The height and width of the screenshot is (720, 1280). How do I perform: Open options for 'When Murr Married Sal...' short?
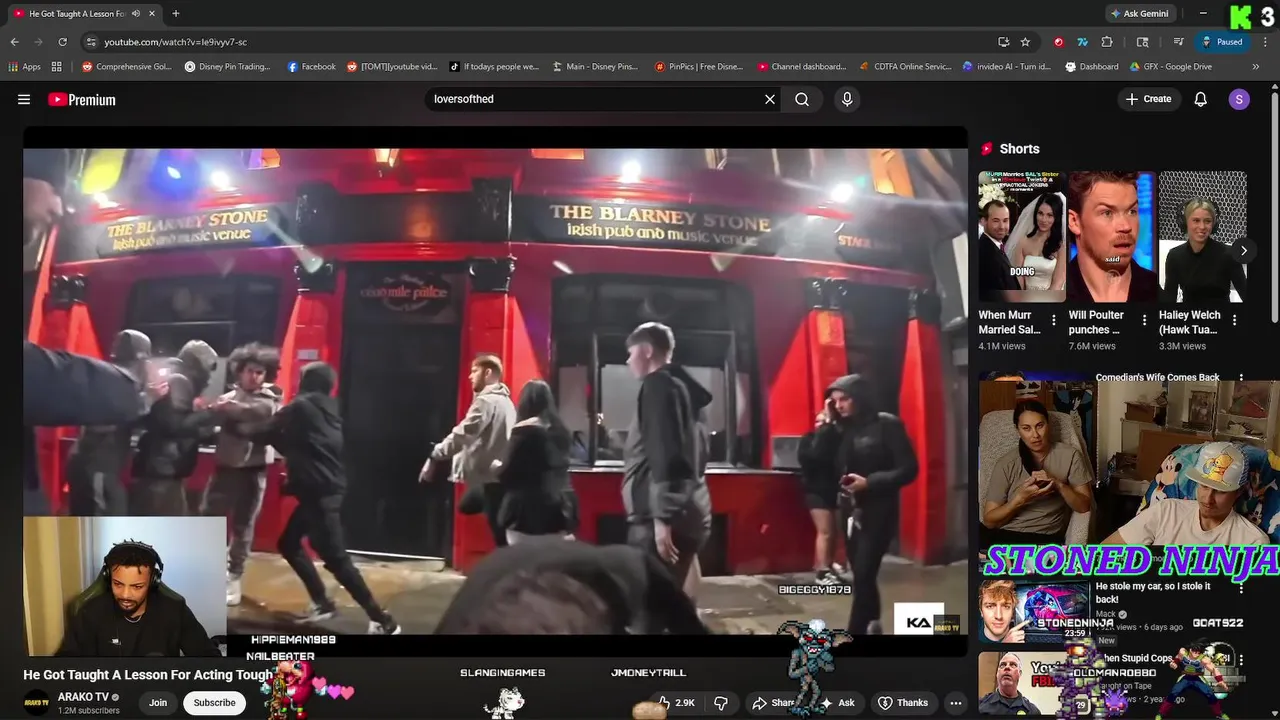(x=1053, y=321)
